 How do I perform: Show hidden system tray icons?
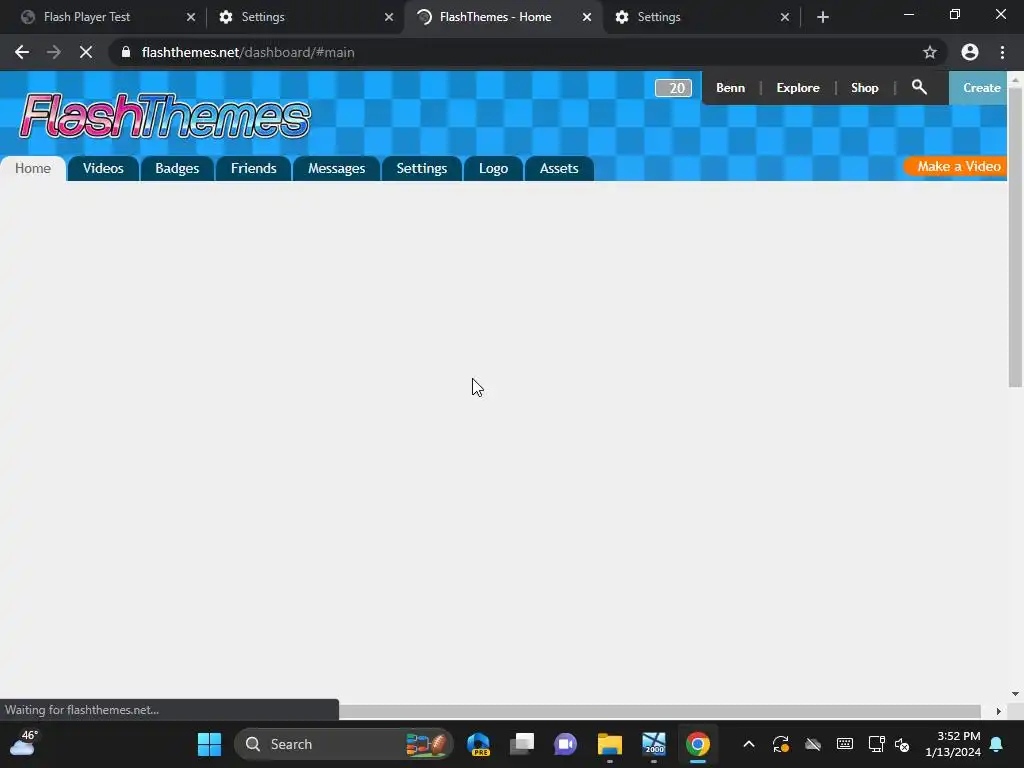749,744
